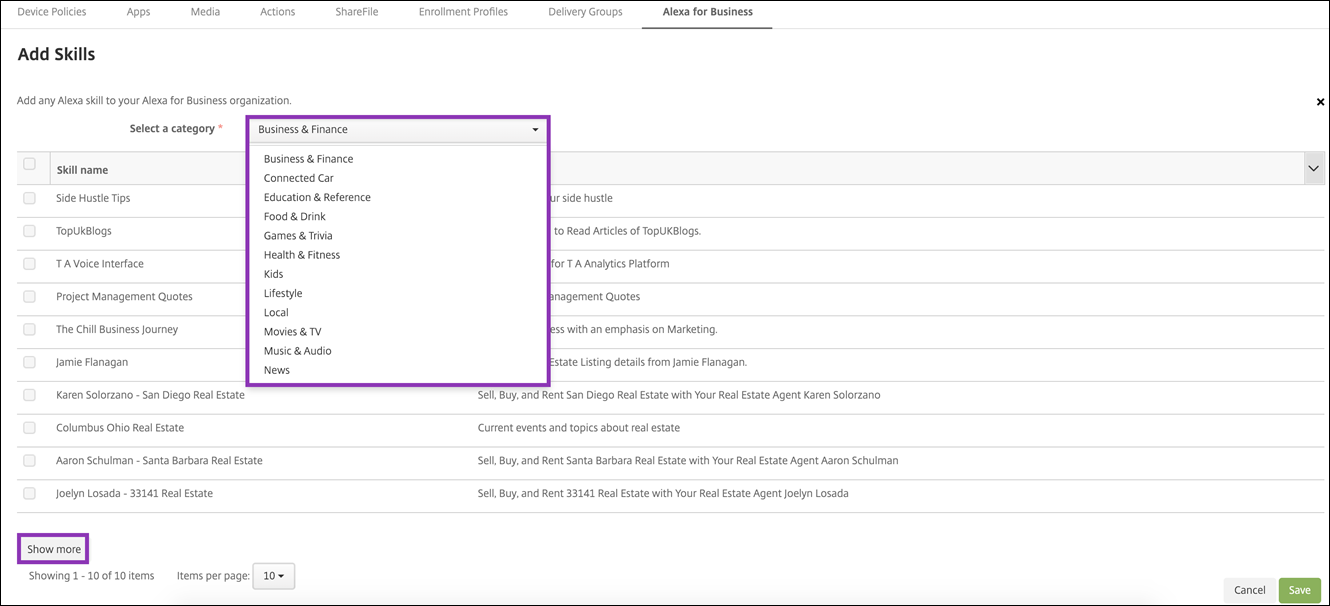Screen dimensions: 1330x606
Task: Select the Jamie Flanagan skill checkbox
Action: click(x=29, y=362)
